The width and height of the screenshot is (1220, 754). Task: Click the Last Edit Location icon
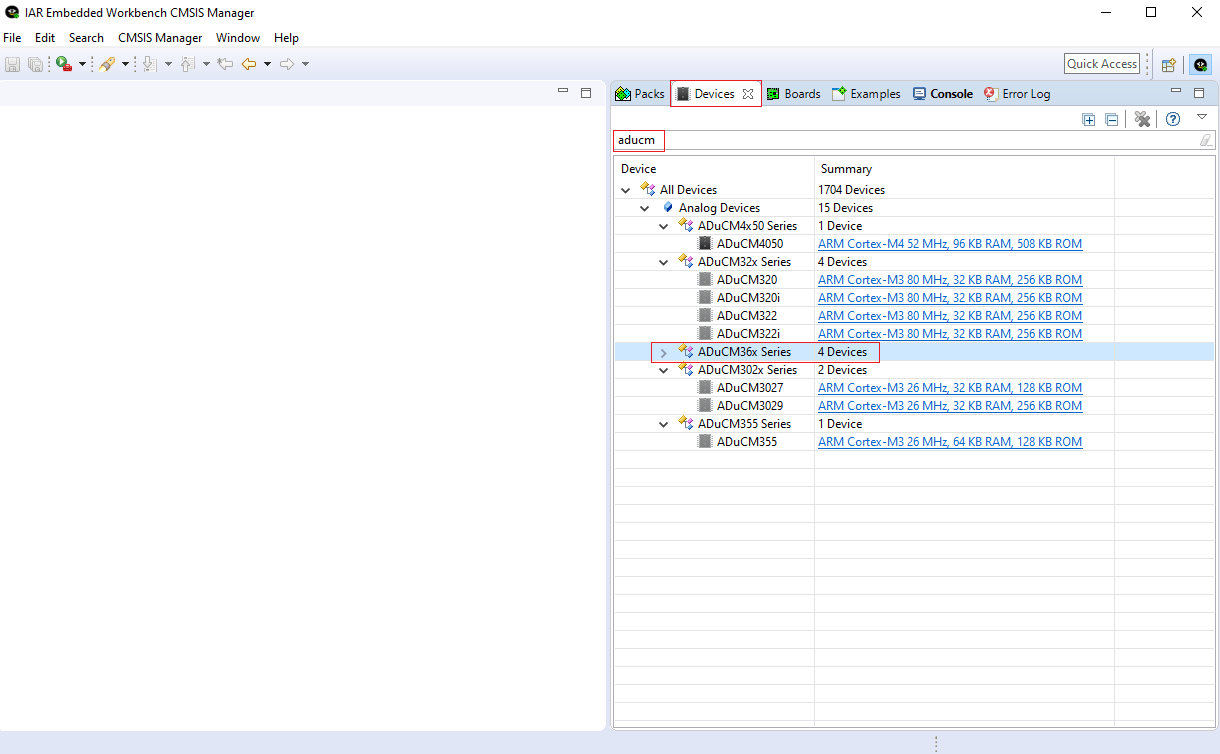point(225,64)
